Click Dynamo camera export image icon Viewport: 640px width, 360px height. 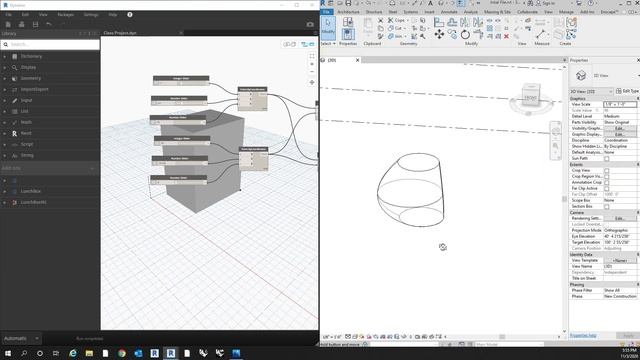[x=310, y=24]
